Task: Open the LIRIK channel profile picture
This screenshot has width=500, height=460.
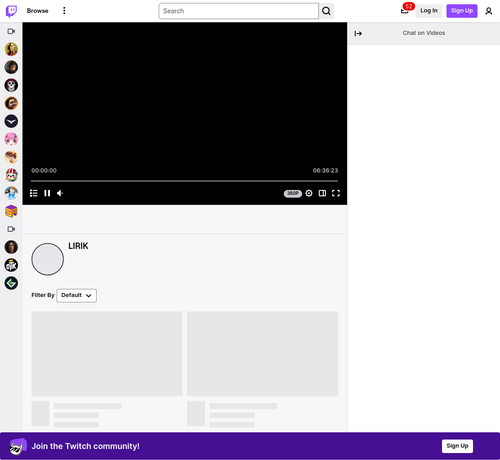Action: [48, 259]
